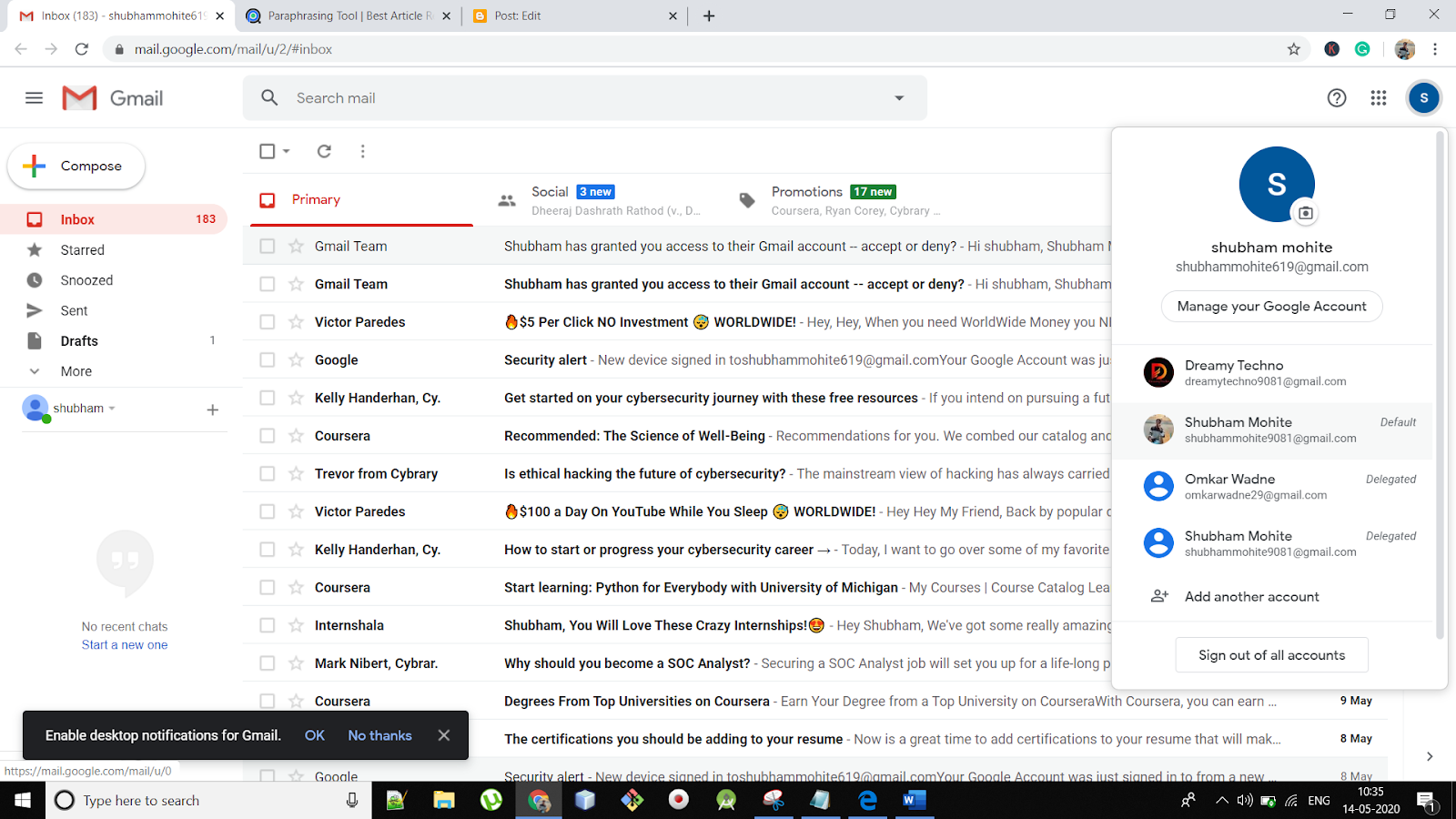
Task: Show the side panel chevron
Action: [x=1430, y=756]
